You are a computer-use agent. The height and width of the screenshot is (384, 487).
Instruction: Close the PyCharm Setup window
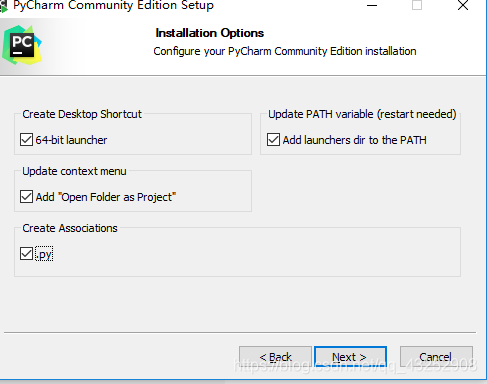463,6
